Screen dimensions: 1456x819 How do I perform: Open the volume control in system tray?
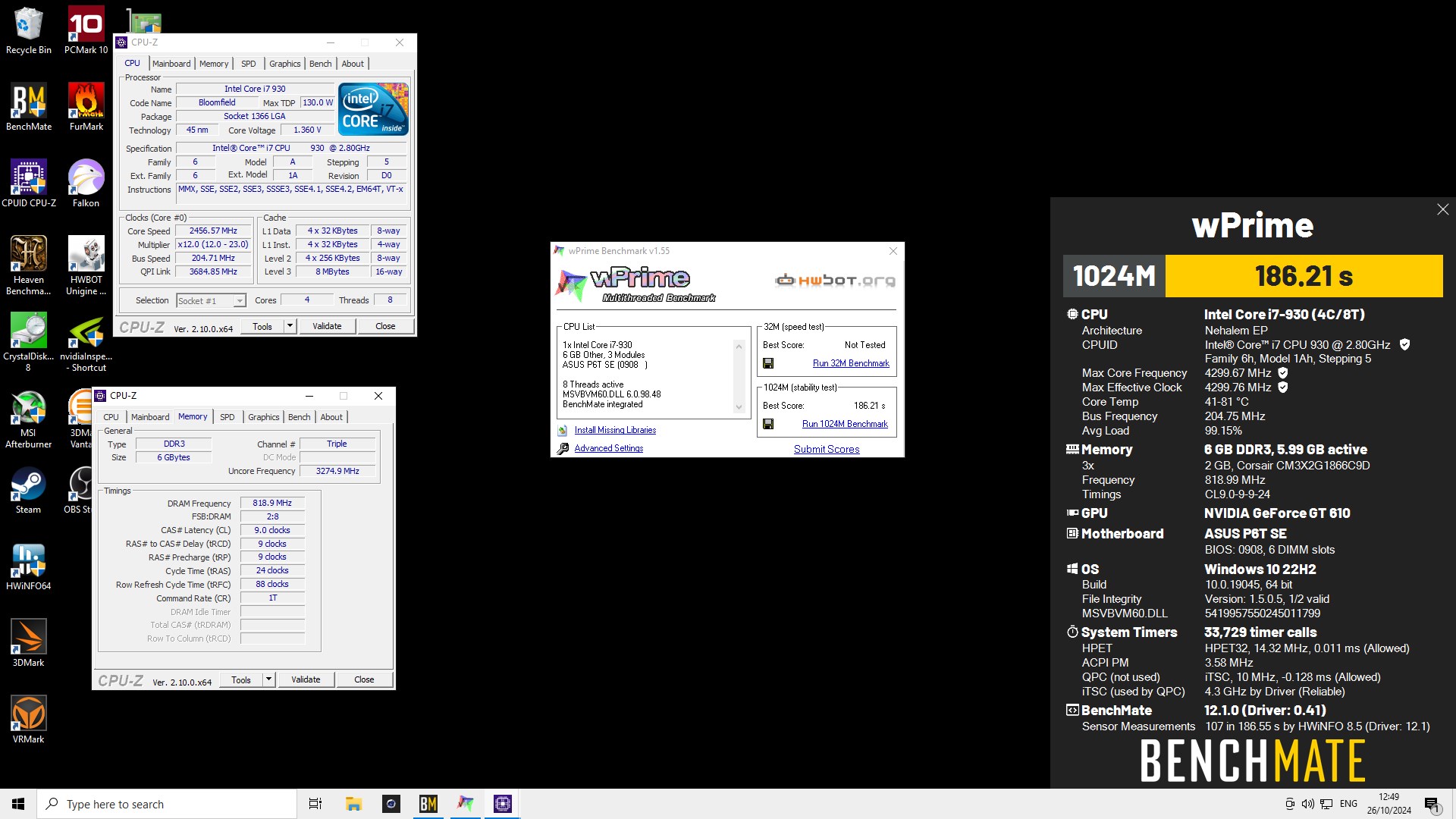(1307, 804)
